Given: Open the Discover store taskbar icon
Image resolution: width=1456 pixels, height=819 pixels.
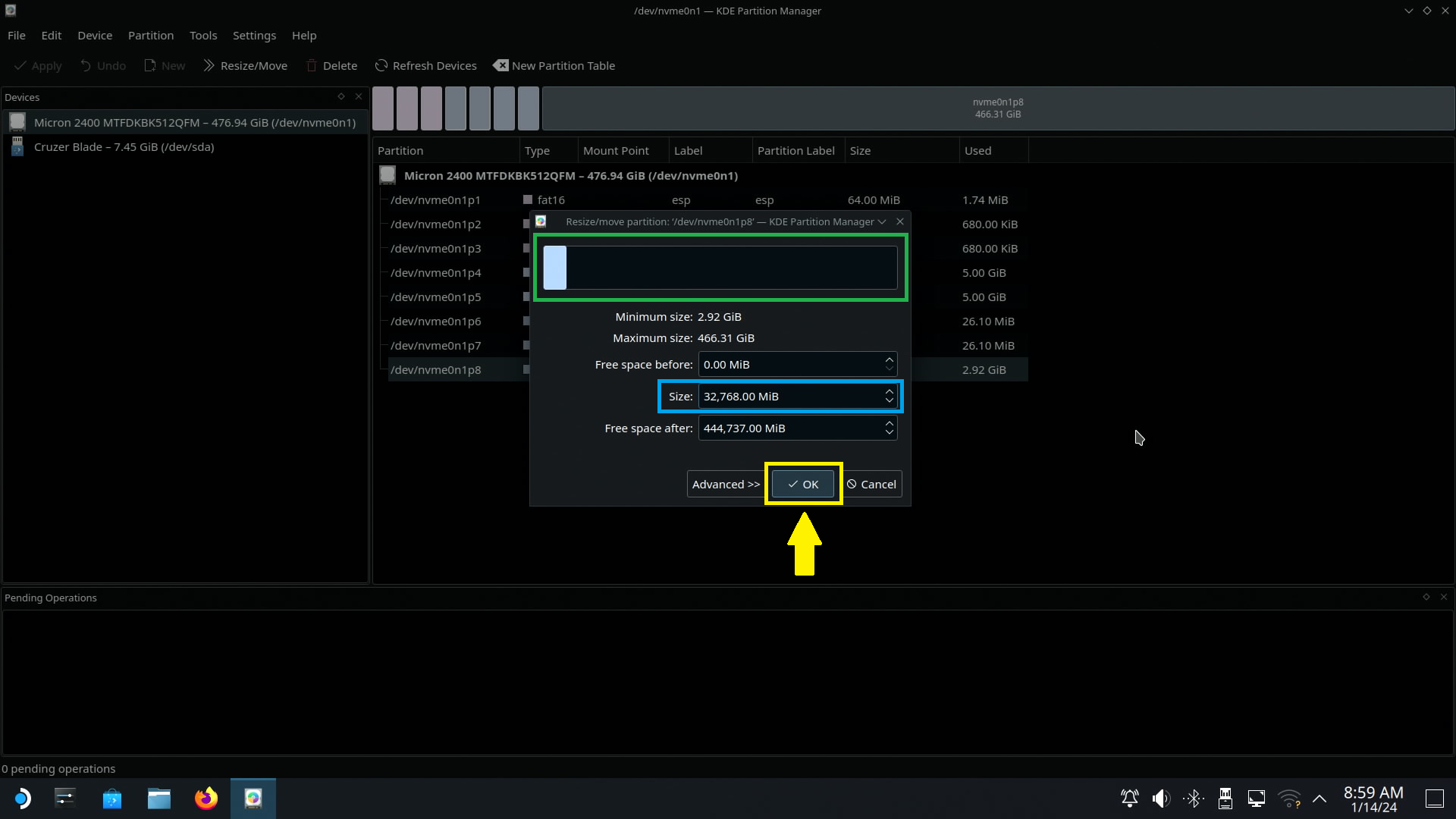Looking at the screenshot, I should click(x=112, y=799).
